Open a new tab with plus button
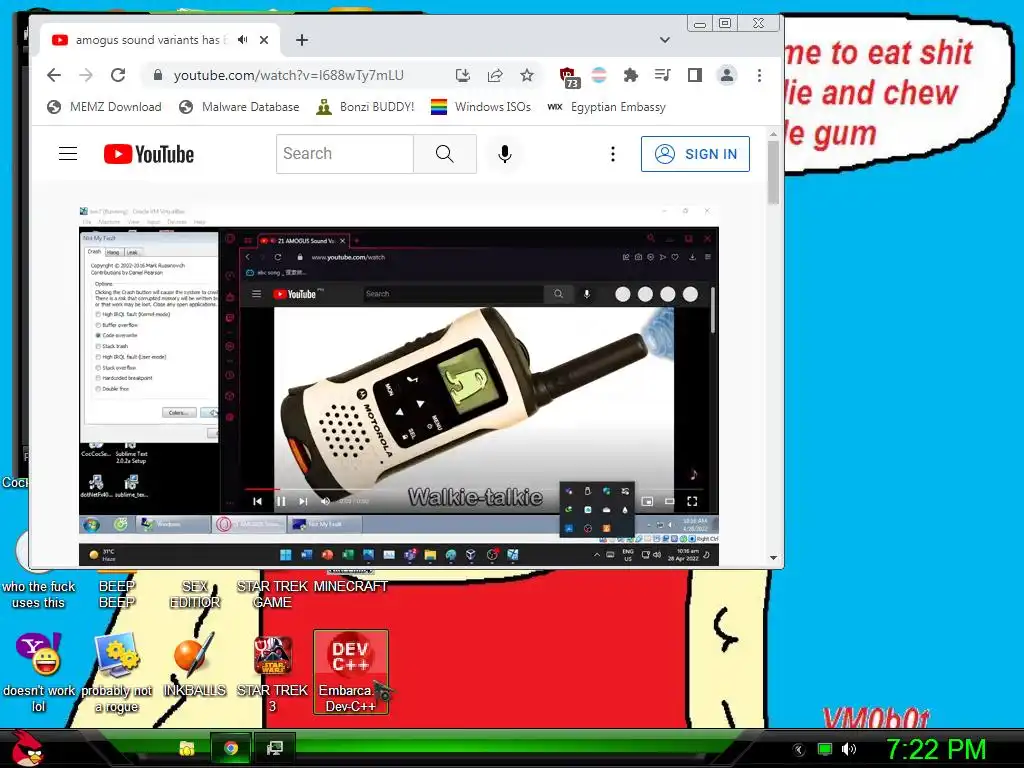The height and width of the screenshot is (768, 1024). coord(302,40)
